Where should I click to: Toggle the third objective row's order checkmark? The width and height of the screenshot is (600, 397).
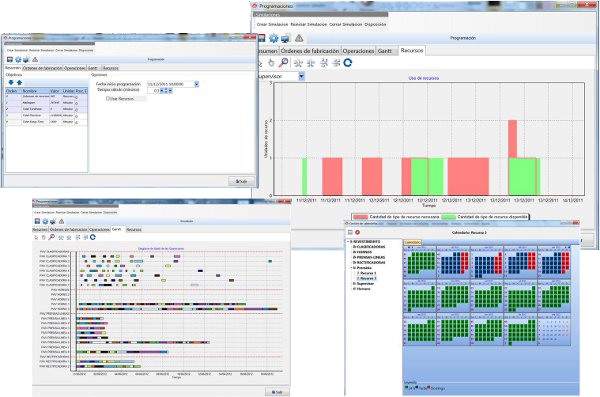(x=7, y=109)
